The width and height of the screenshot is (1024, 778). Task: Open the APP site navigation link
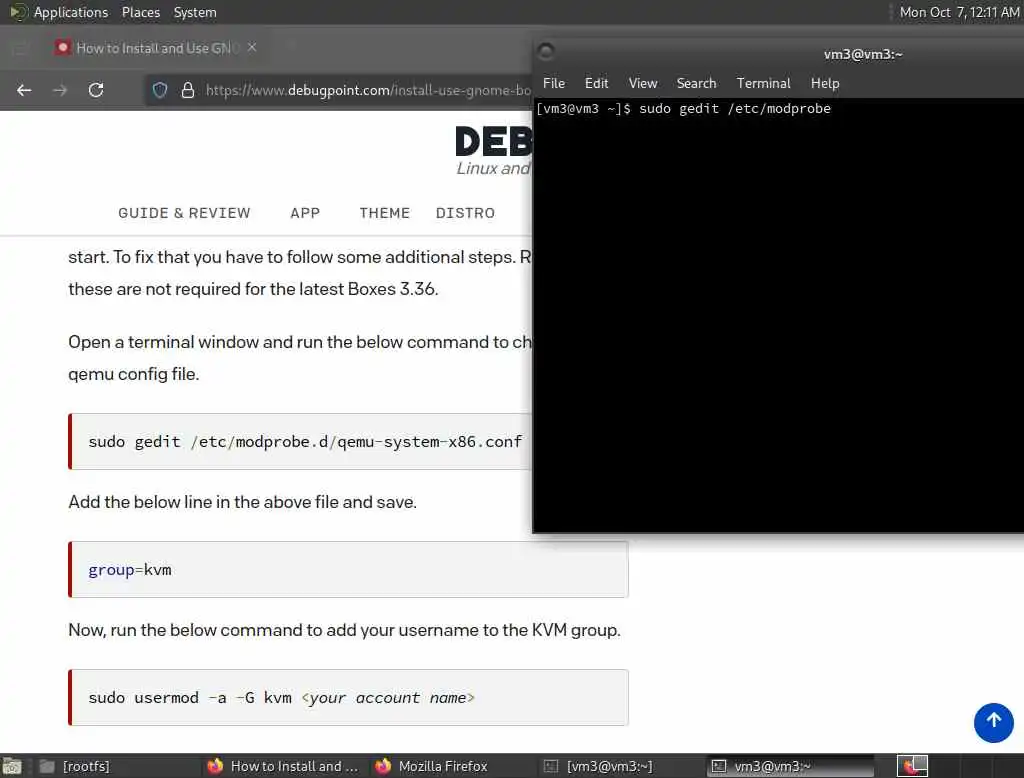click(x=305, y=213)
